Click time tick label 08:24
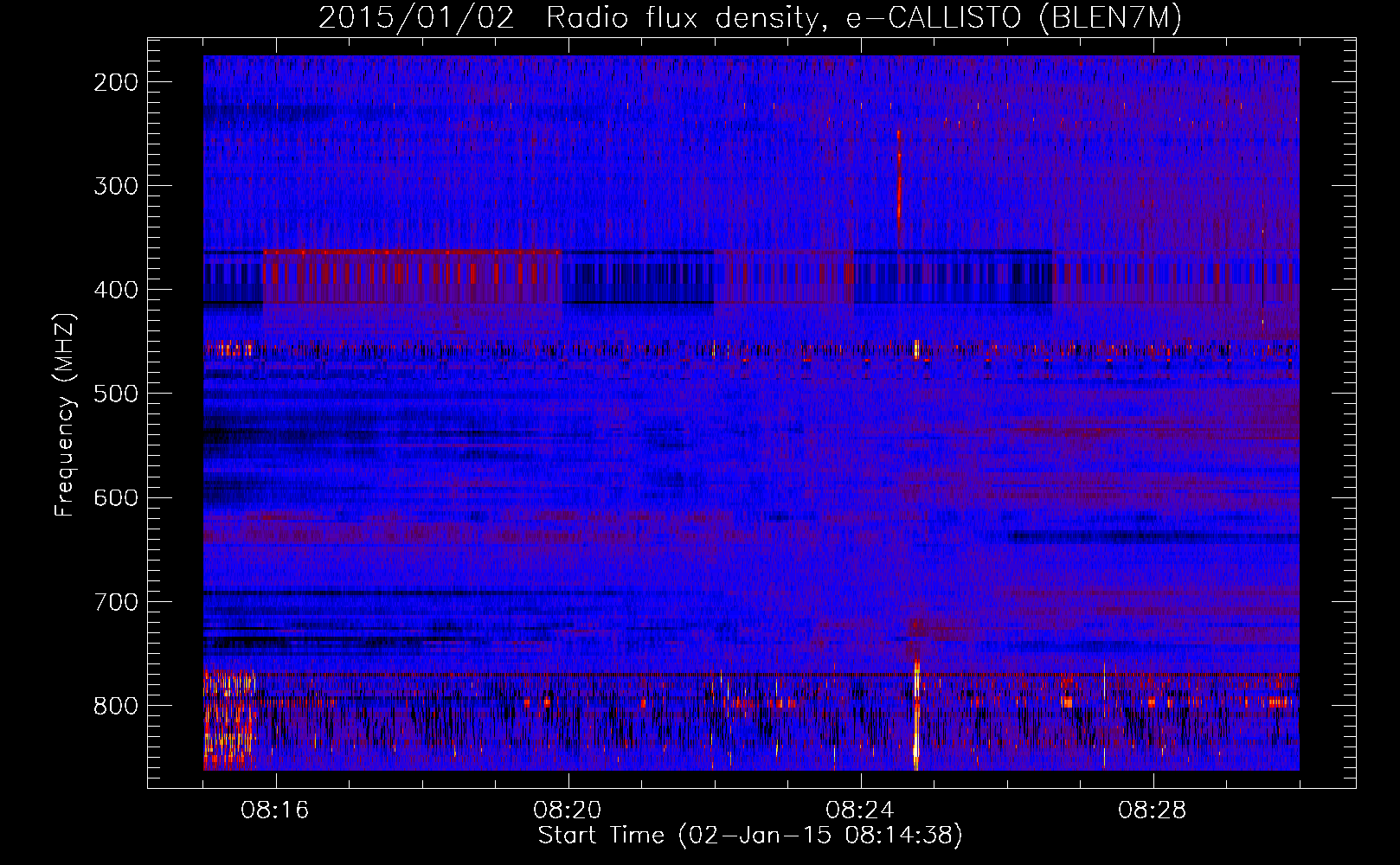This screenshot has width=1400, height=865. click(x=860, y=811)
